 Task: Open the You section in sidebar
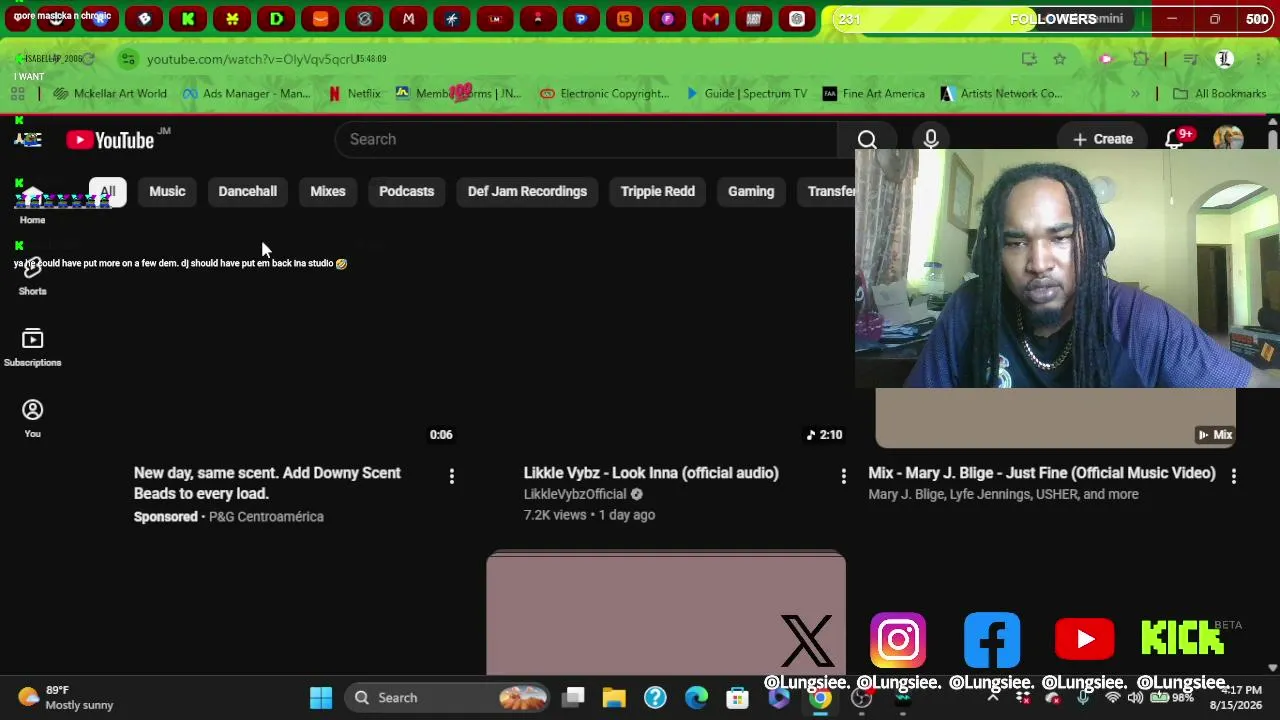click(33, 418)
